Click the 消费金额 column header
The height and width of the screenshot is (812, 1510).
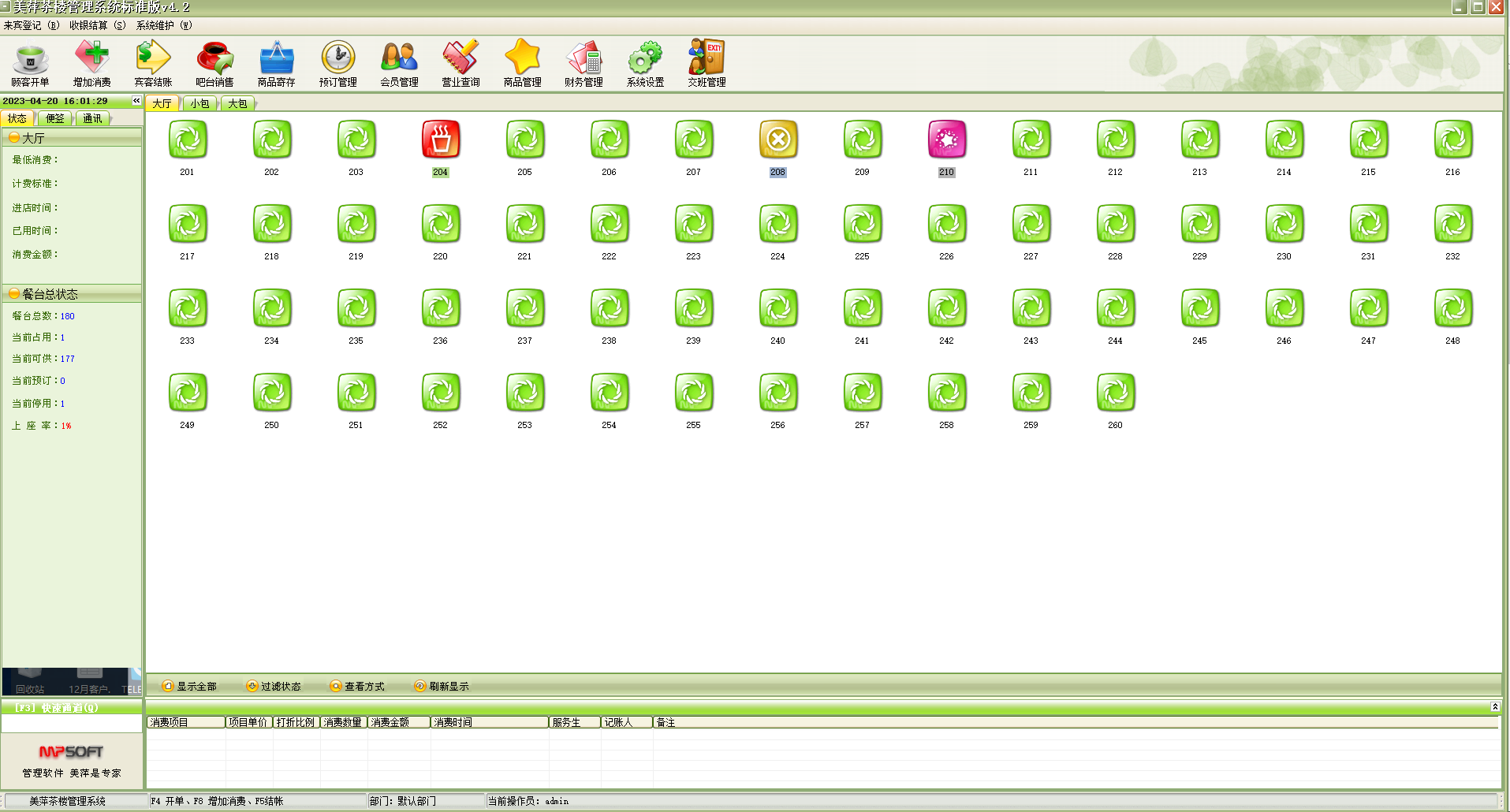pos(399,722)
